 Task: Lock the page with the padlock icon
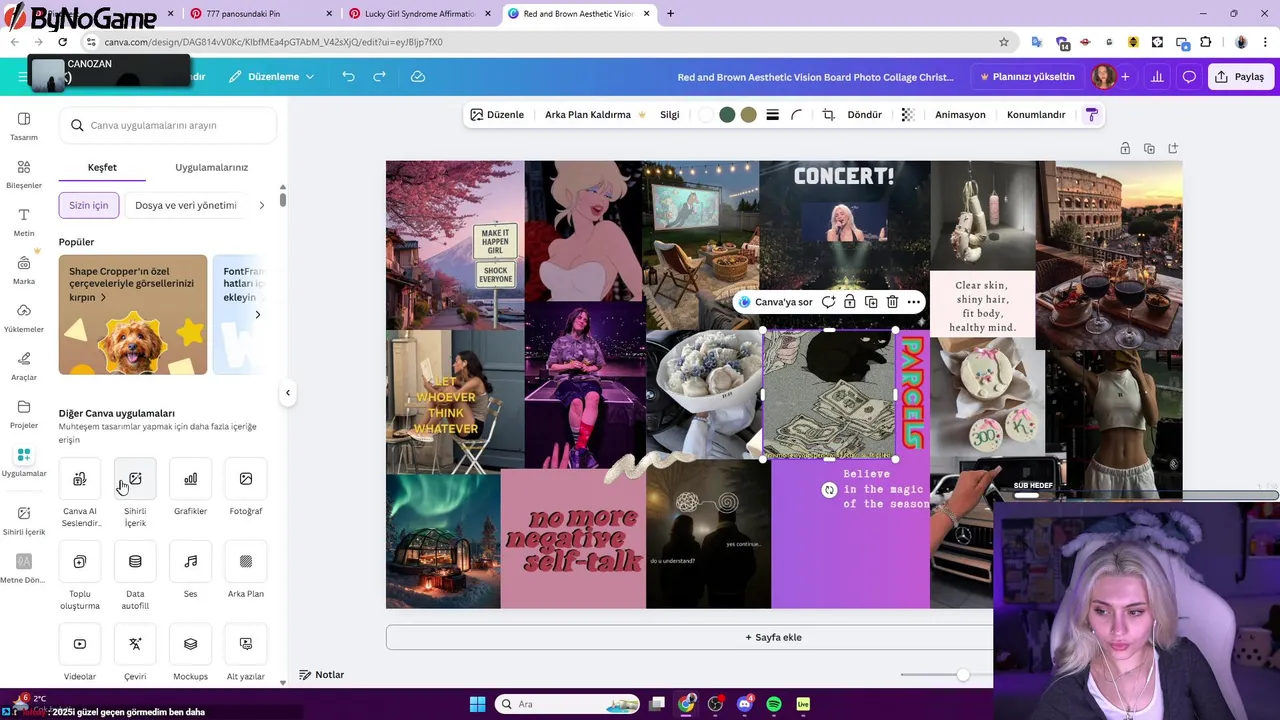(x=1125, y=148)
